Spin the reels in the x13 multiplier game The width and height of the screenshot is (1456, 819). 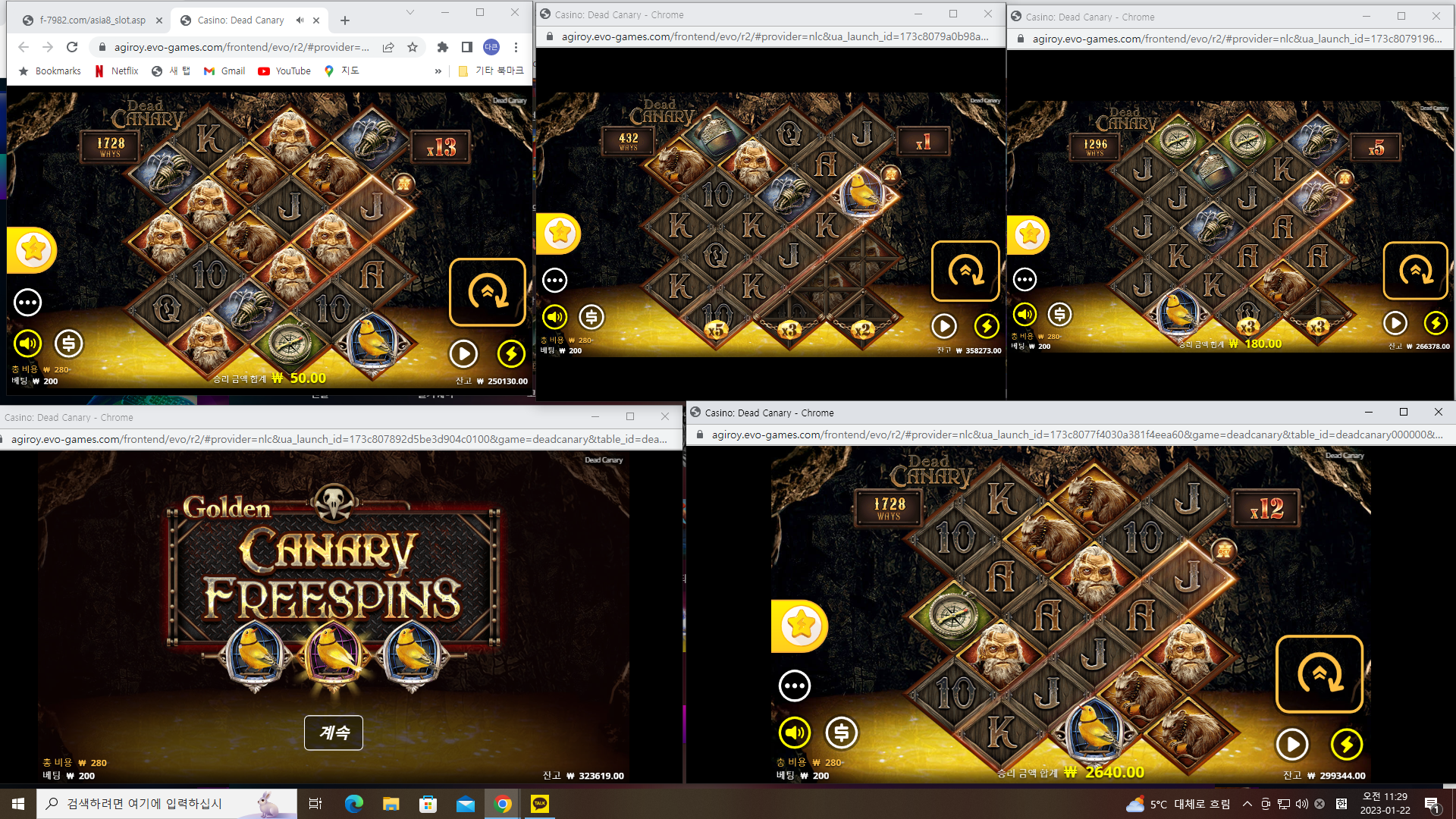(x=488, y=292)
